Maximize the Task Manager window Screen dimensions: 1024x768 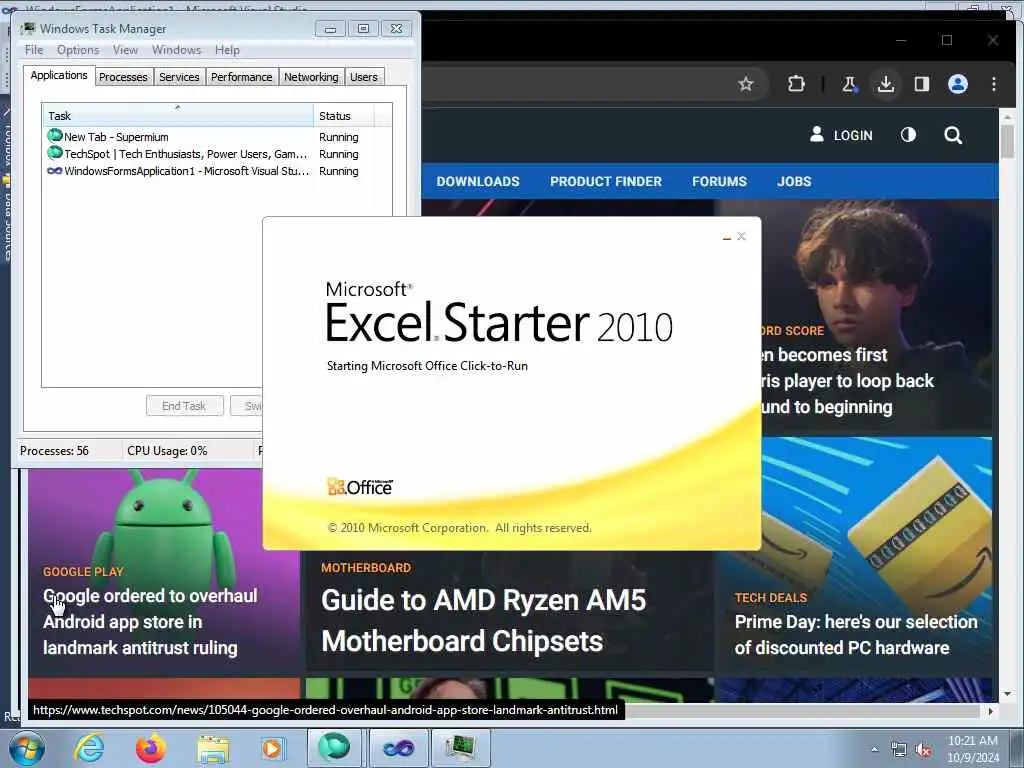tap(363, 29)
